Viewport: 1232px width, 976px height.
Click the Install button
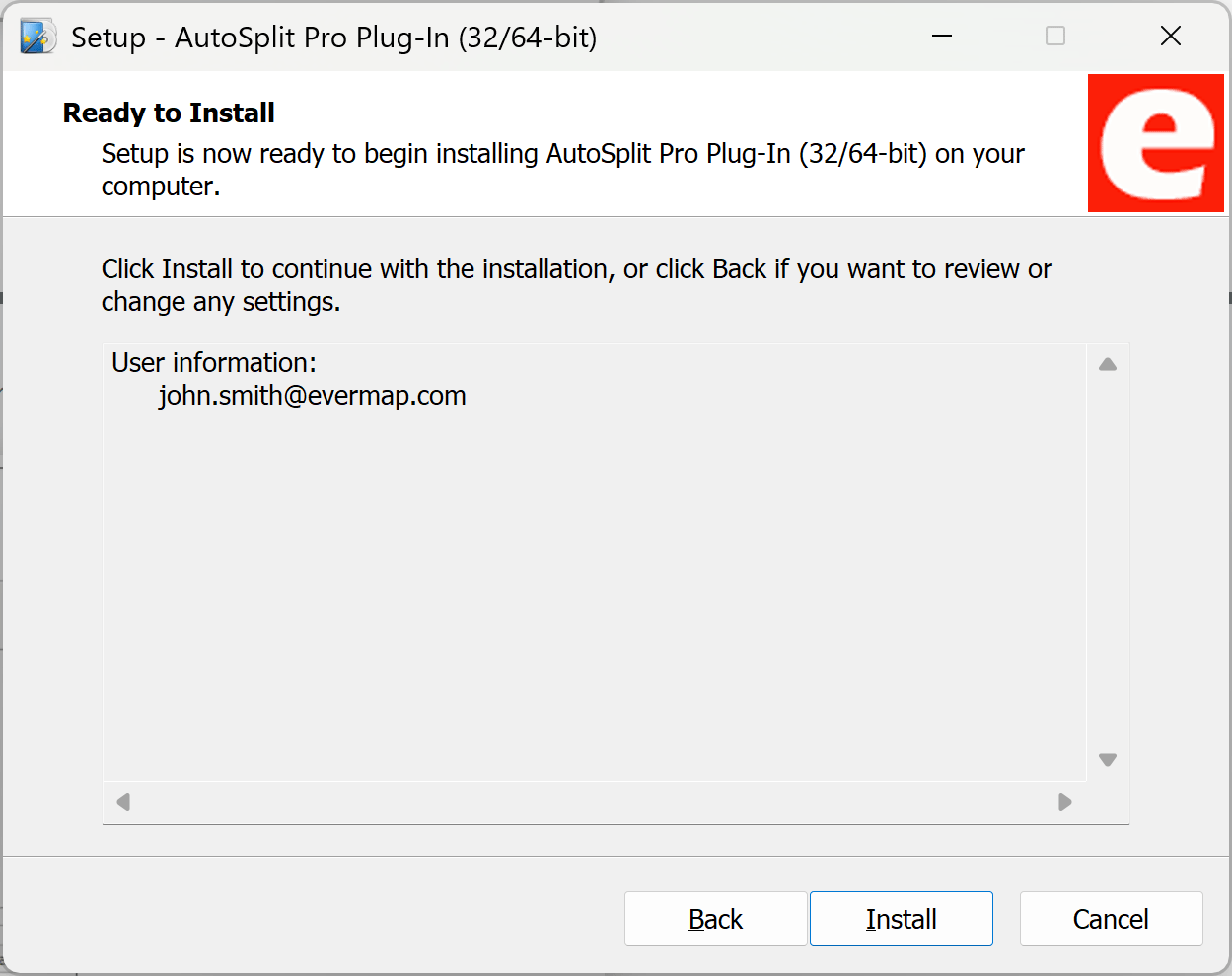901,919
